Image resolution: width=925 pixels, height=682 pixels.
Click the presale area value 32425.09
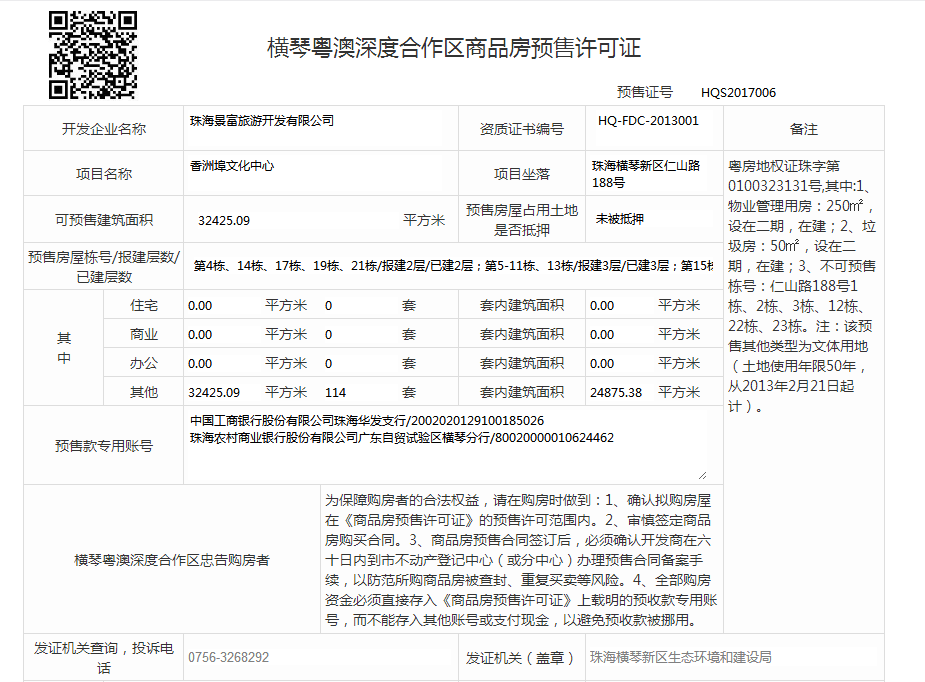[x=224, y=221]
